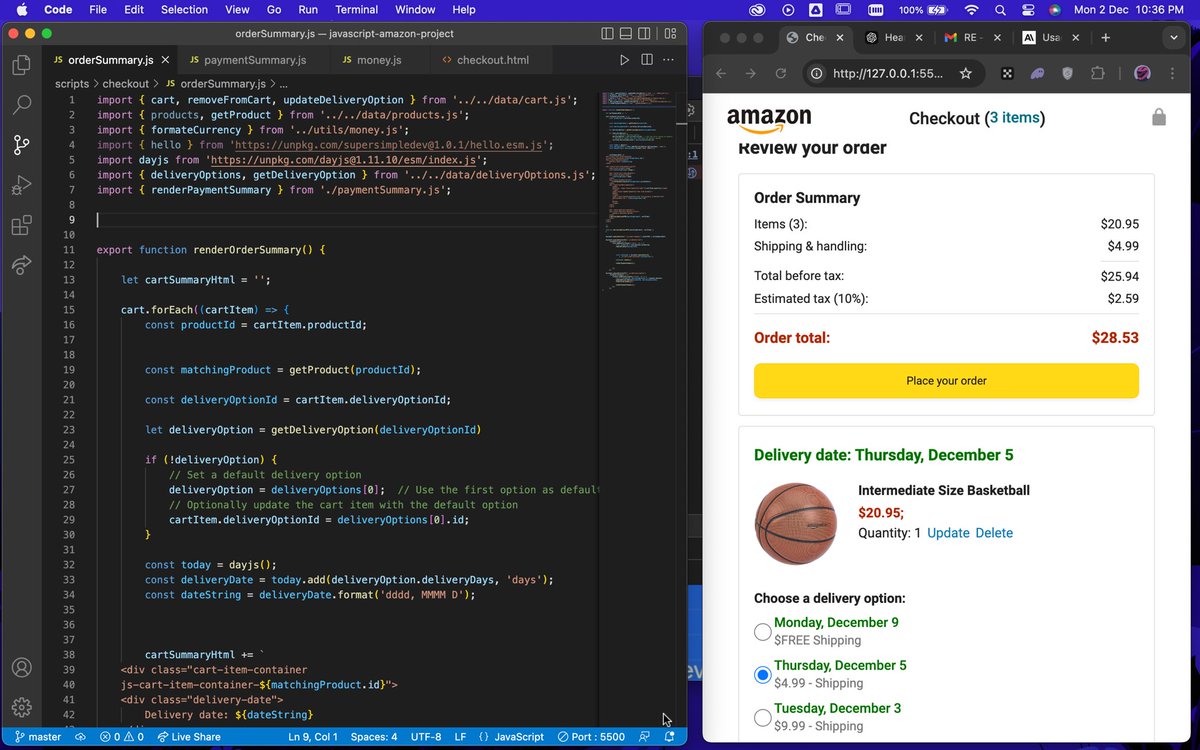The width and height of the screenshot is (1200, 750).
Task: Close the orderSummary.js editor tab
Action: click(165, 60)
